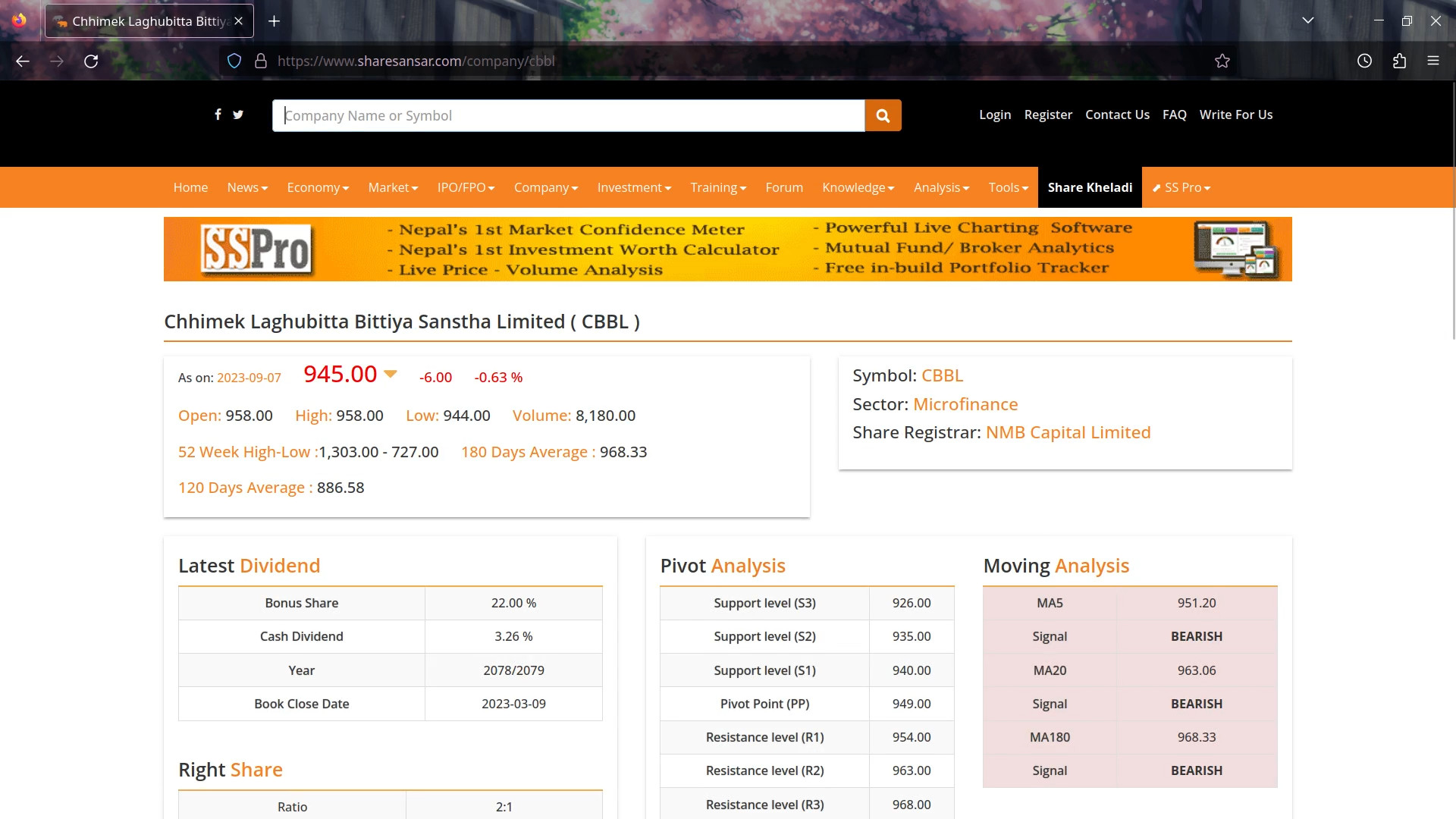Expand the IPO/FPO dropdown menu
This screenshot has height=819, width=1456.
[x=466, y=187]
